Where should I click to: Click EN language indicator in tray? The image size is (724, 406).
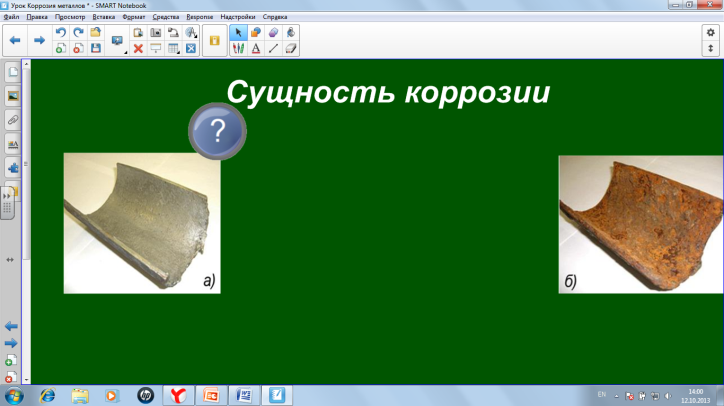(x=602, y=394)
